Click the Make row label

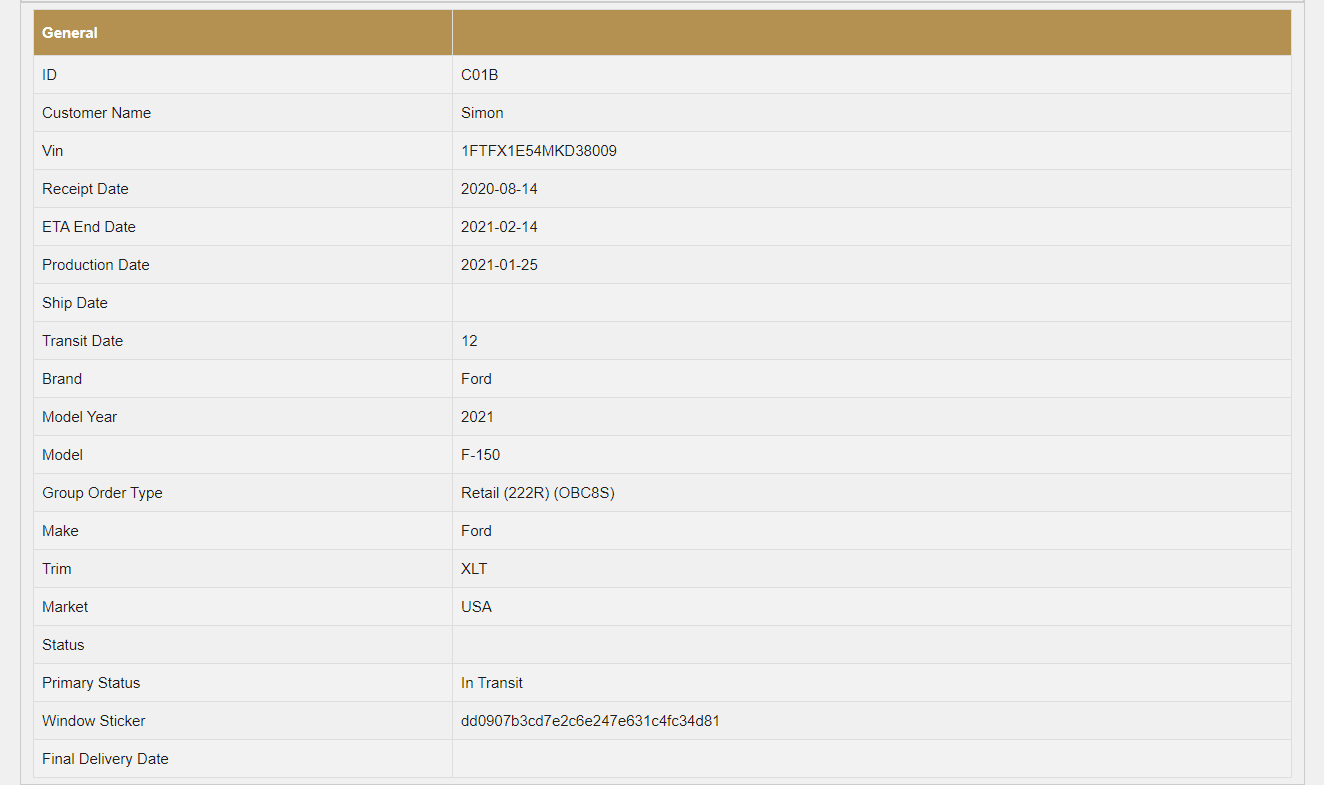(60, 531)
